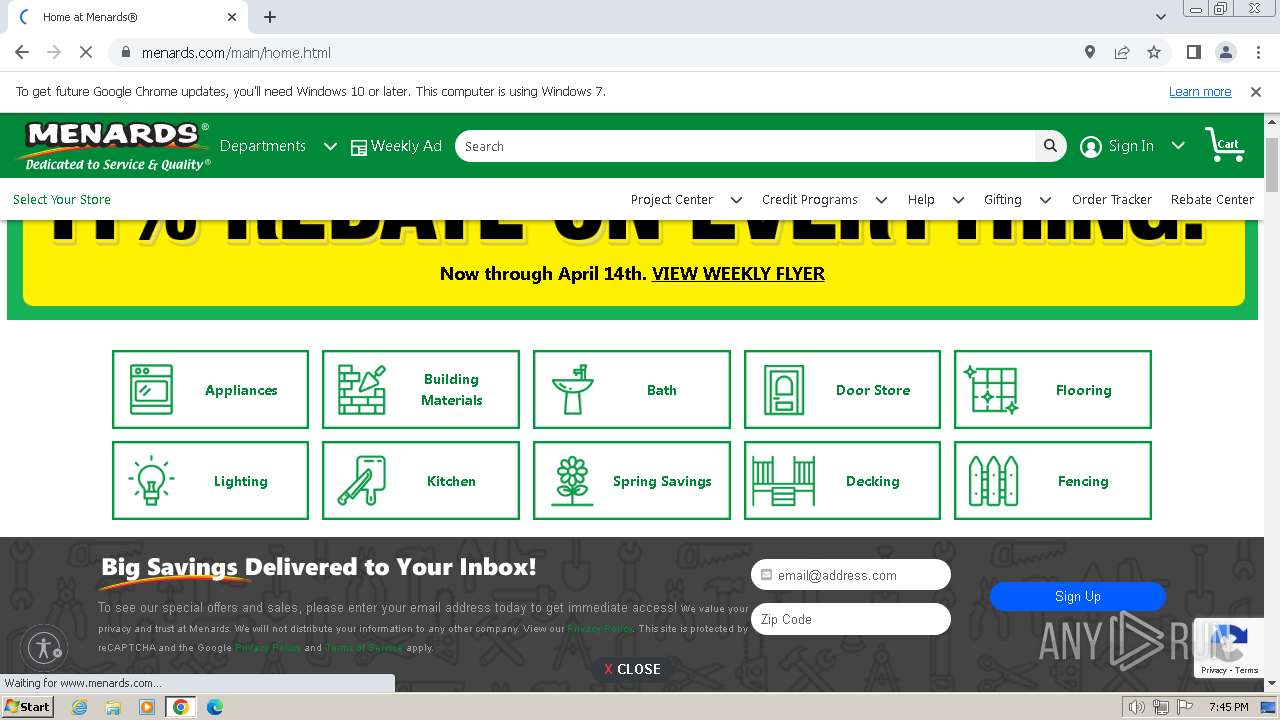Open the Decking category tile
Image resolution: width=1280 pixels, height=720 pixels.
842,481
